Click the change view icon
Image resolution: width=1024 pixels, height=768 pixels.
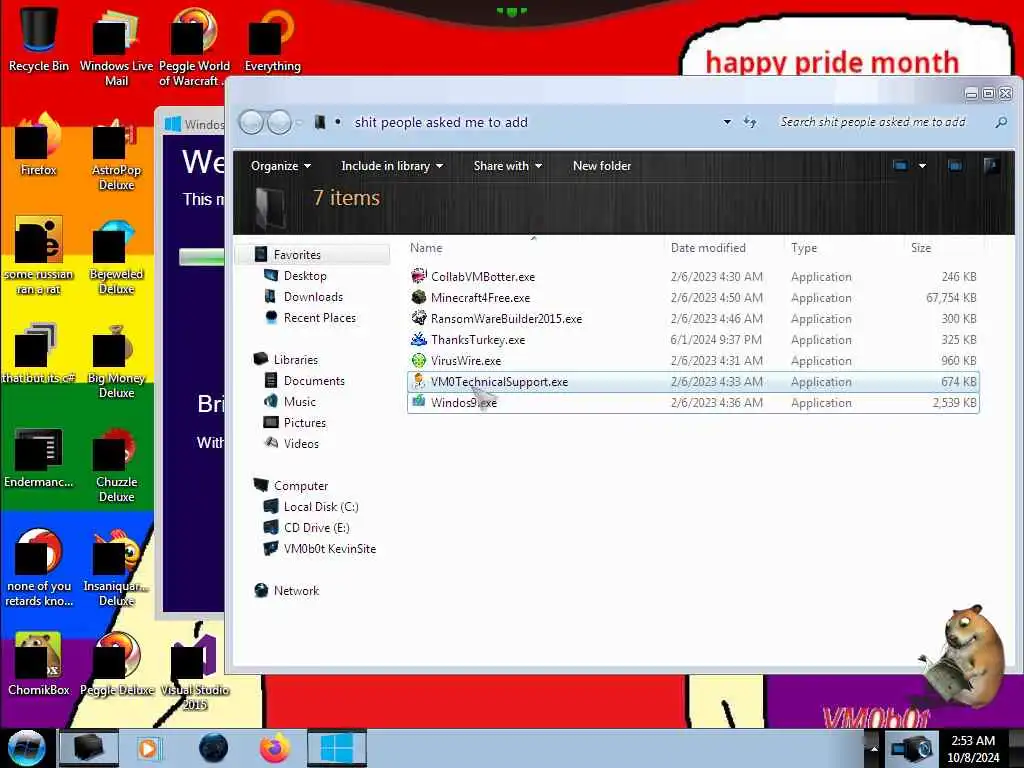tap(900, 166)
